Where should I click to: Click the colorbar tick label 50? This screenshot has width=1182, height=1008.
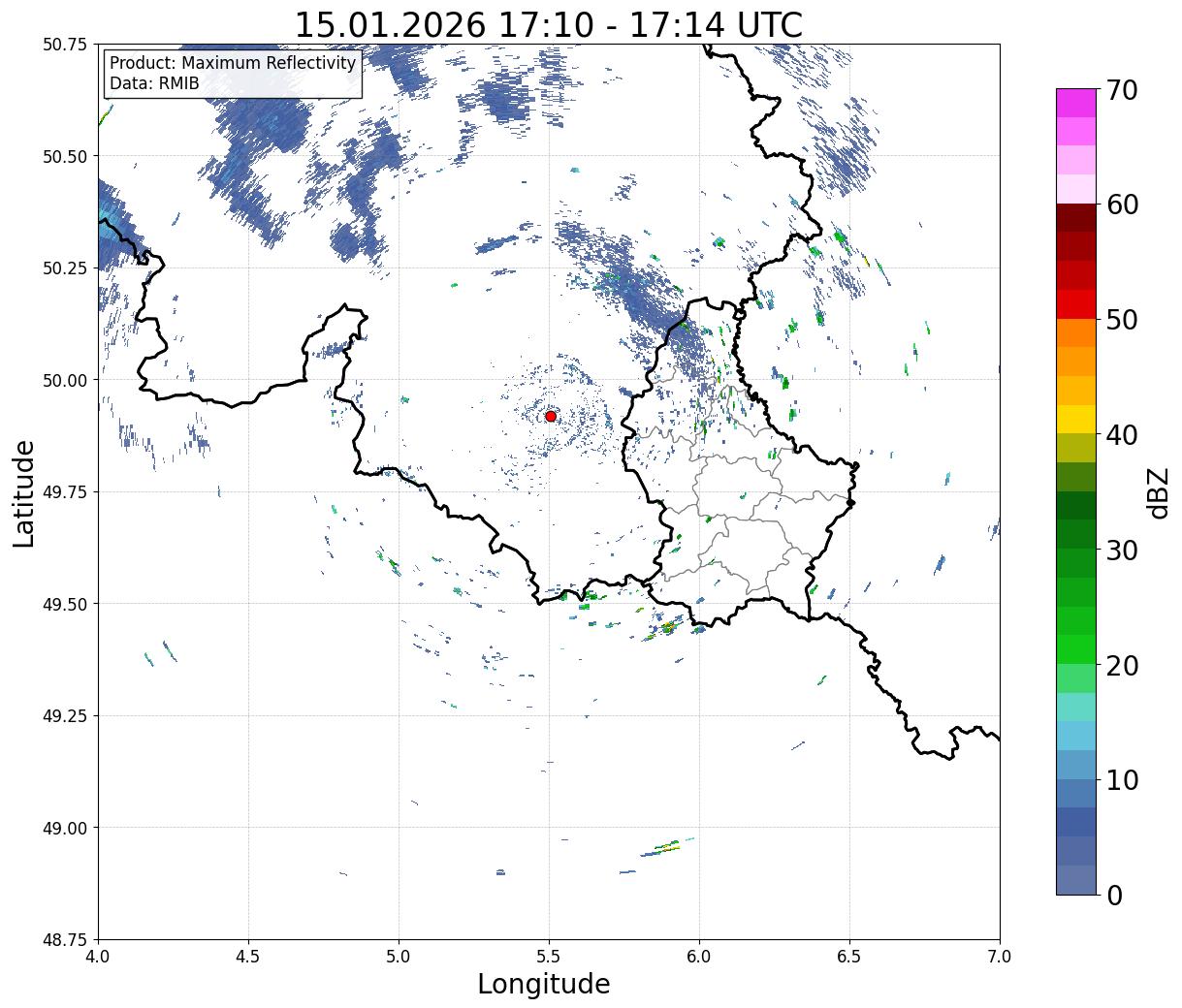(1123, 320)
